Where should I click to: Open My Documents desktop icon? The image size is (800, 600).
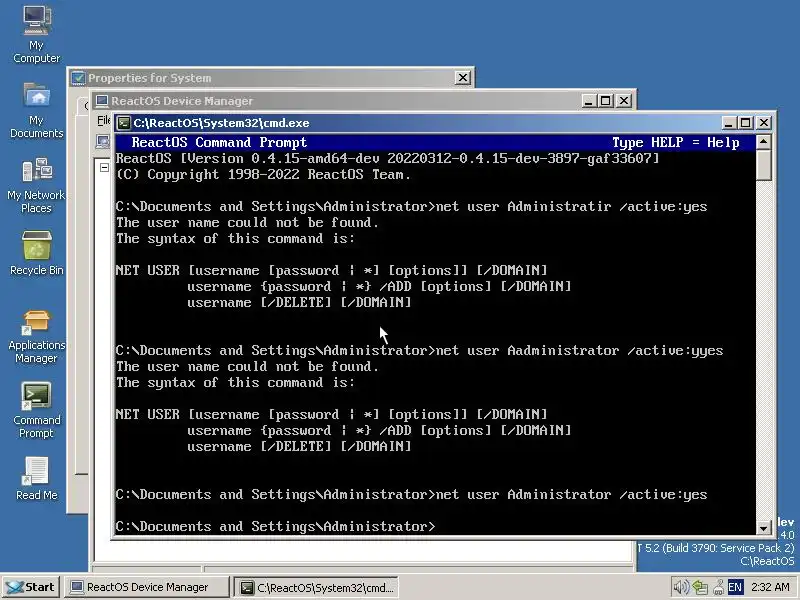(36, 110)
